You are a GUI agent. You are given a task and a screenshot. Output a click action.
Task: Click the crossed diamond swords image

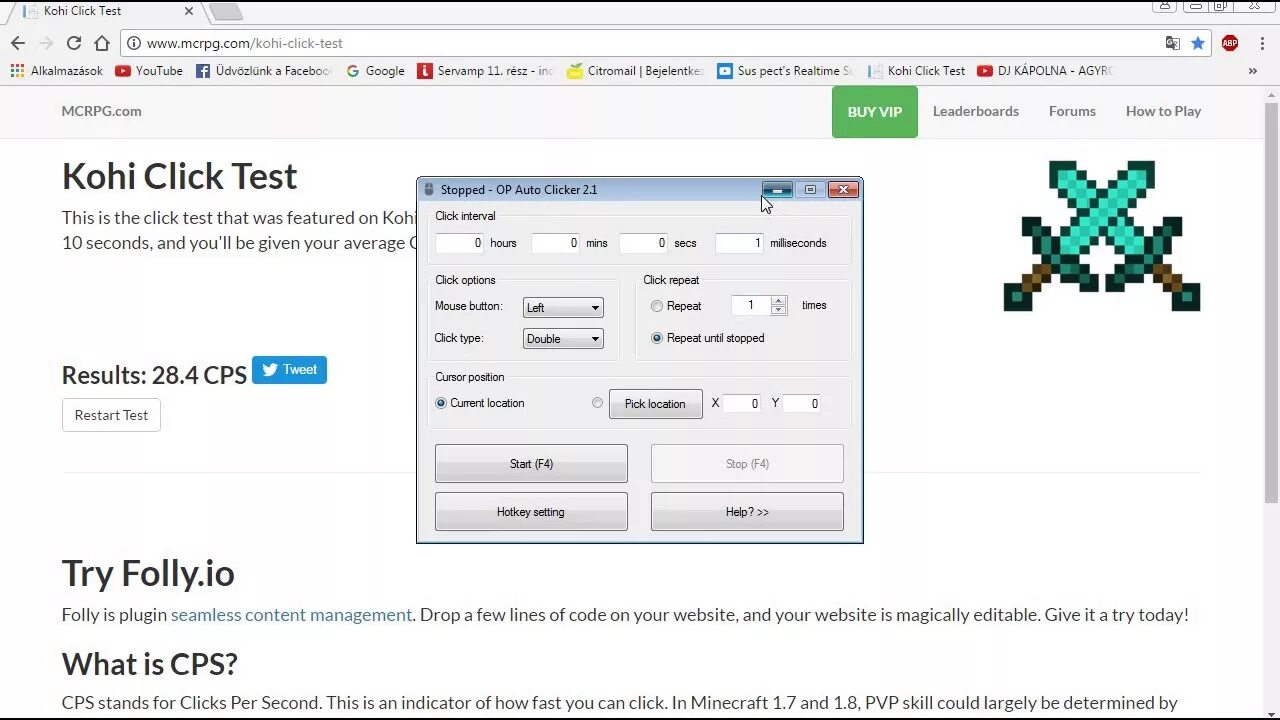1102,236
